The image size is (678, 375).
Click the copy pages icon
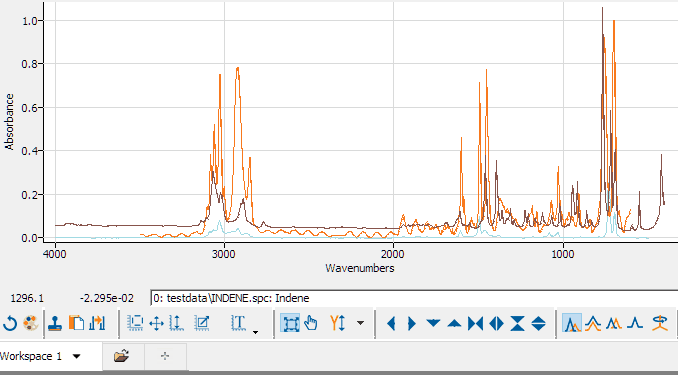click(x=77, y=324)
